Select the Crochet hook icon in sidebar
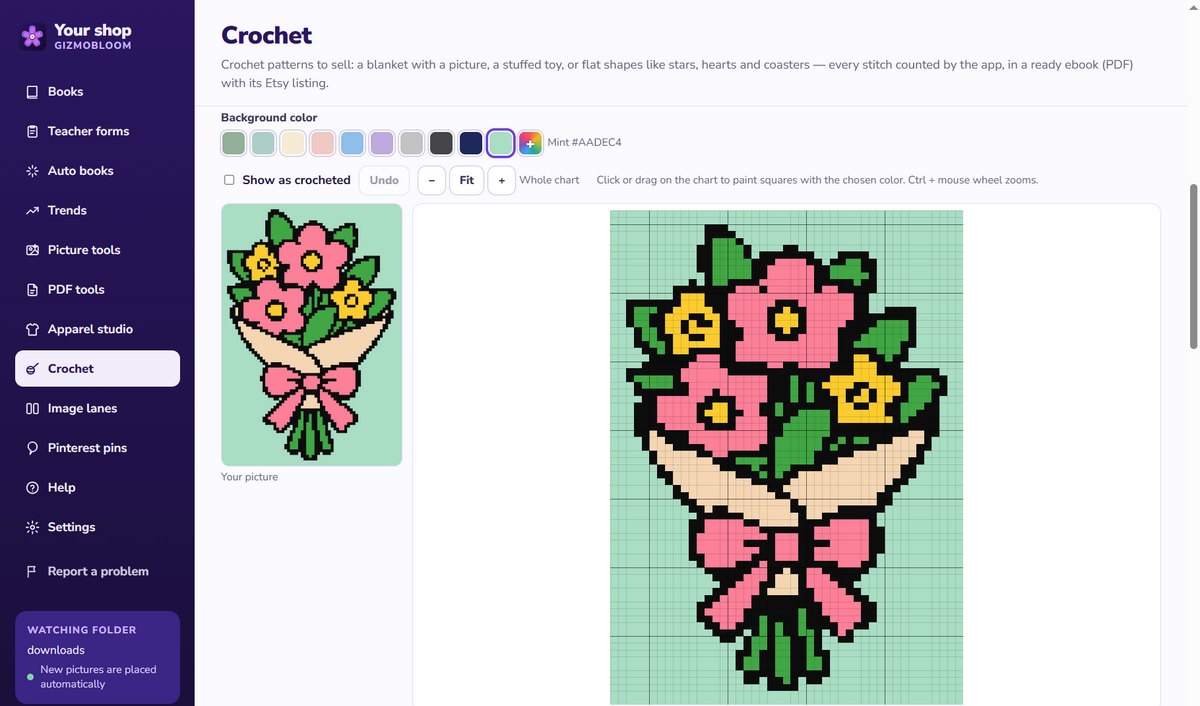The width and height of the screenshot is (1200, 706). pyautogui.click(x=32, y=369)
